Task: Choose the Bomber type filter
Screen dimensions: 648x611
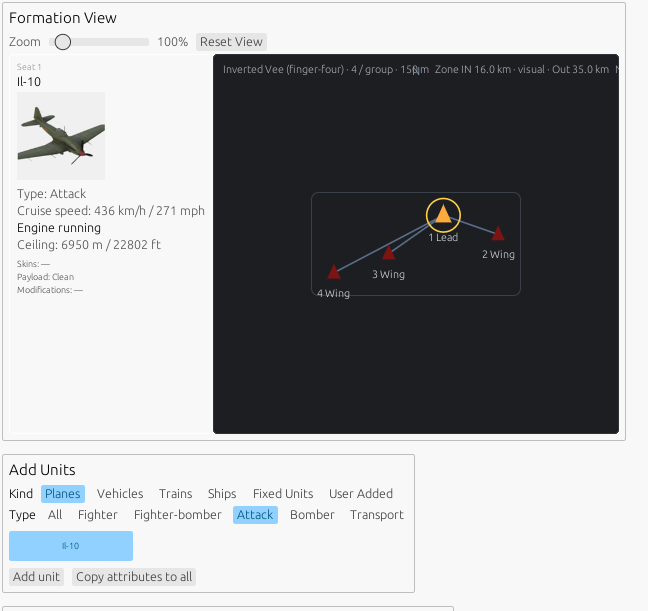Action: (x=312, y=515)
